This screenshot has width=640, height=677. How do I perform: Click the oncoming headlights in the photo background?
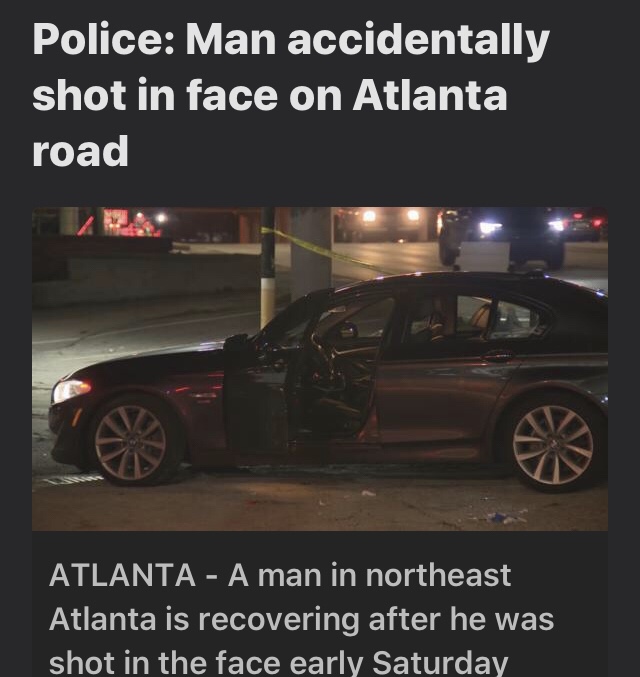(x=390, y=215)
